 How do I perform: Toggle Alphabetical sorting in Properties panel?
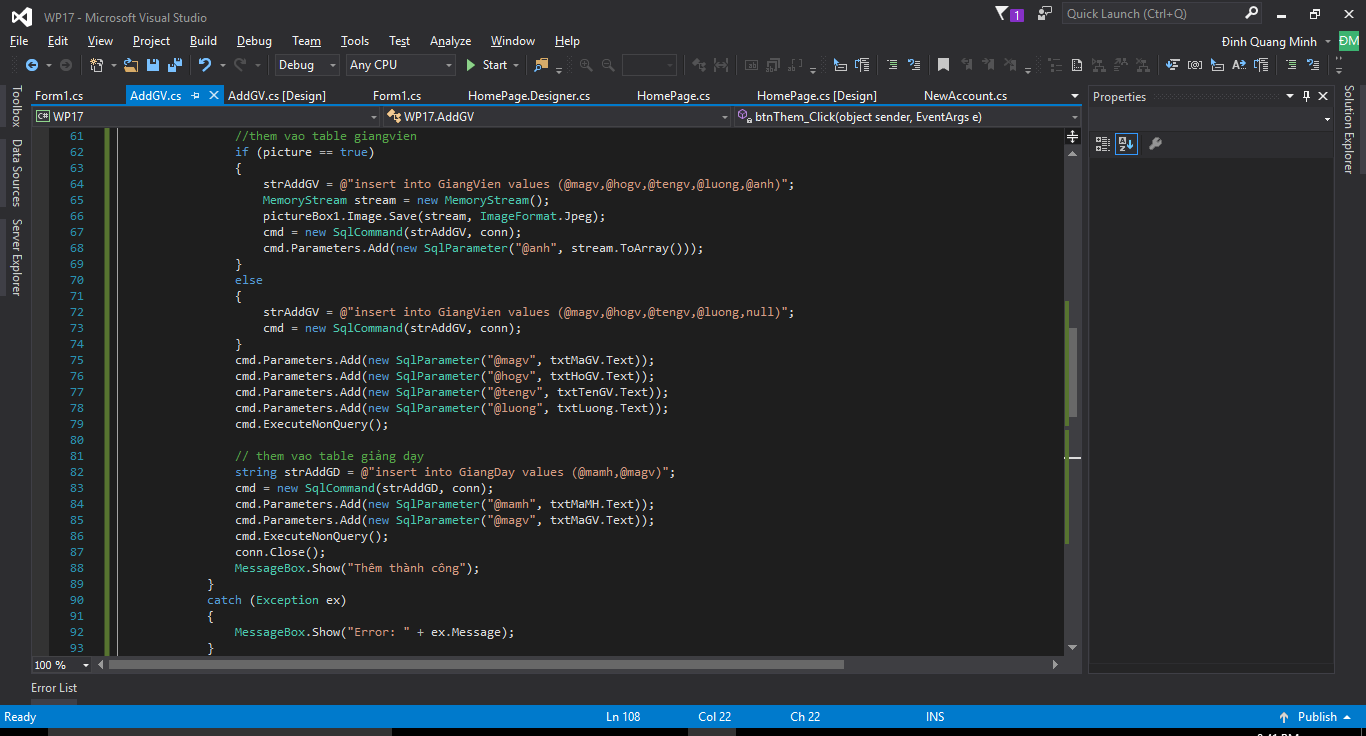tap(1126, 144)
